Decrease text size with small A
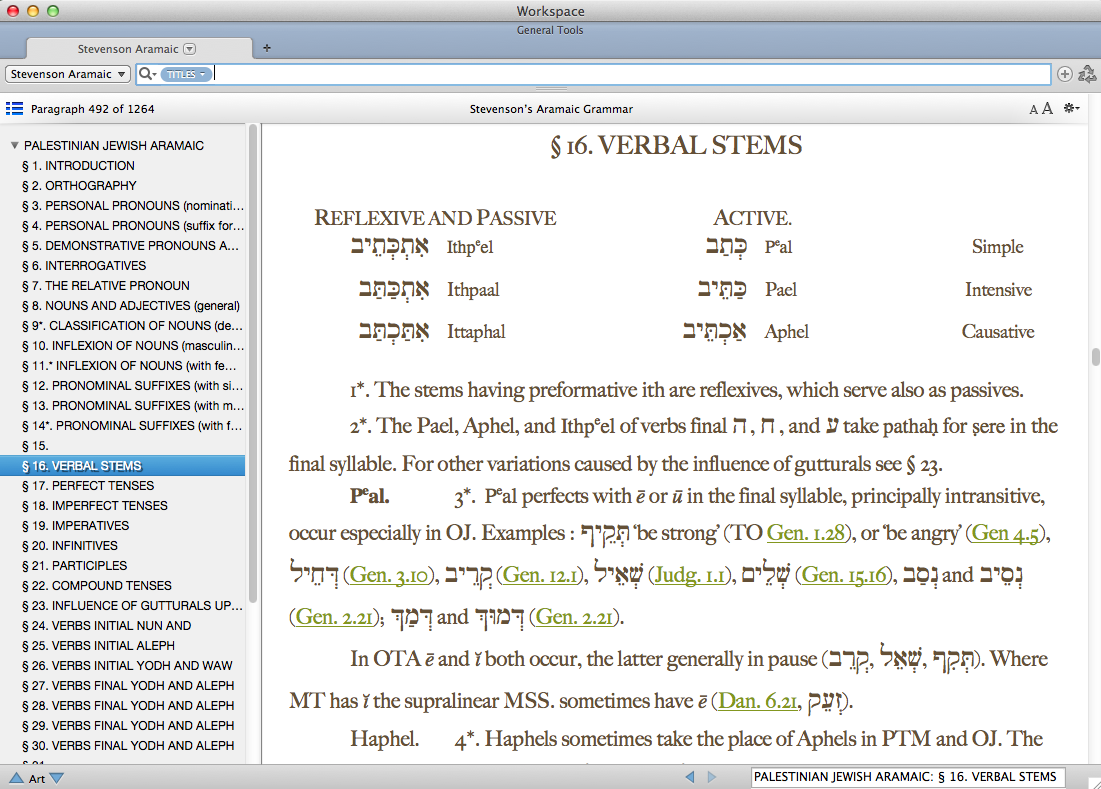This screenshot has width=1101, height=789. pos(1033,110)
